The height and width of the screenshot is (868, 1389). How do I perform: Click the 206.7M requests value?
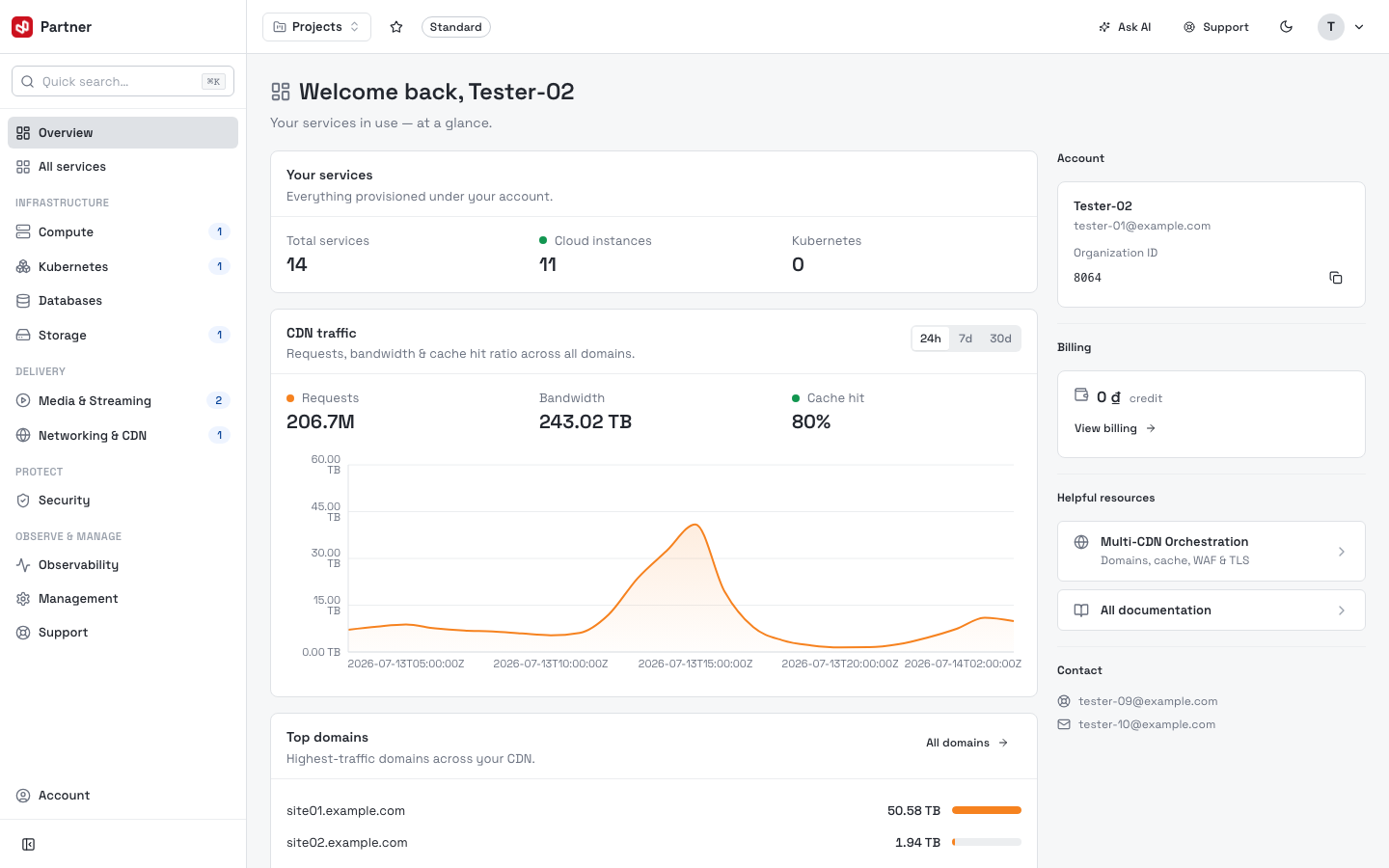[x=320, y=422]
